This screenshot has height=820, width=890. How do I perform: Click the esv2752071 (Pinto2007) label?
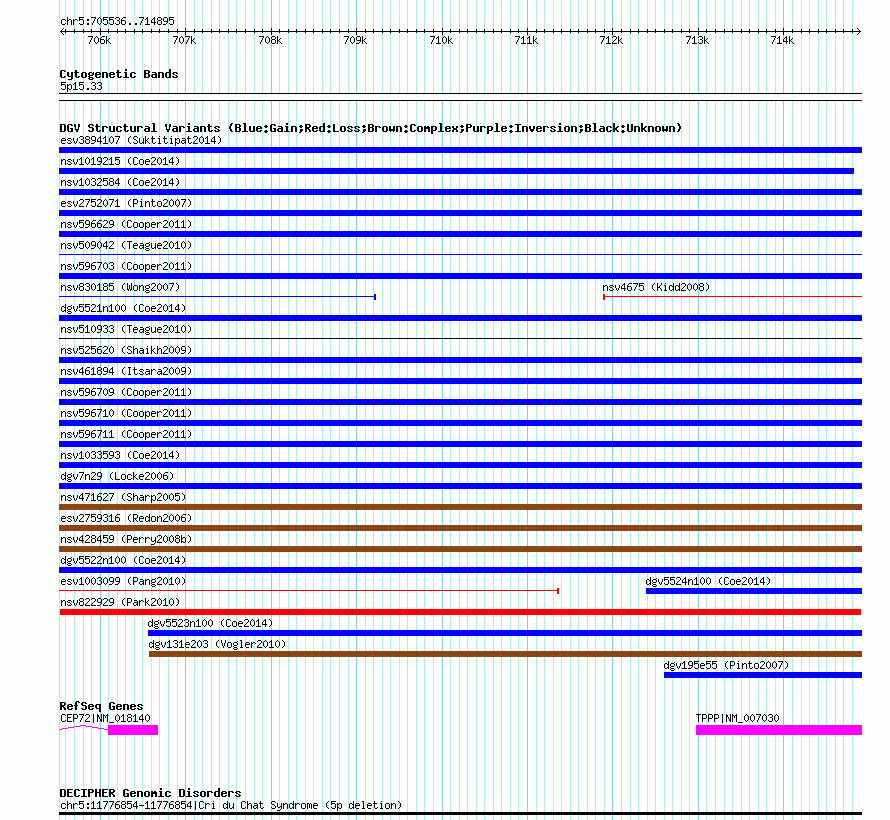pyautogui.click(x=126, y=203)
